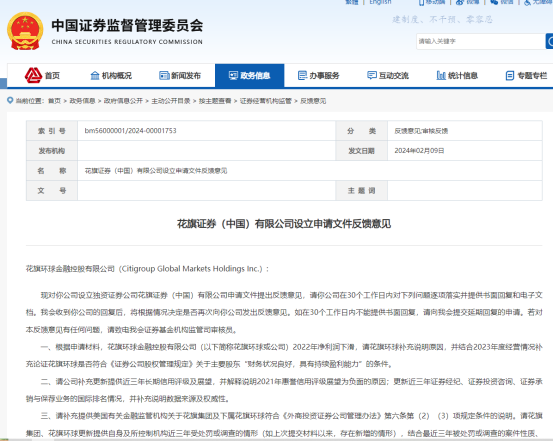Click the main article heading 花旗证券（中国）有限公司设立申请文件反馈意见

click(x=284, y=224)
